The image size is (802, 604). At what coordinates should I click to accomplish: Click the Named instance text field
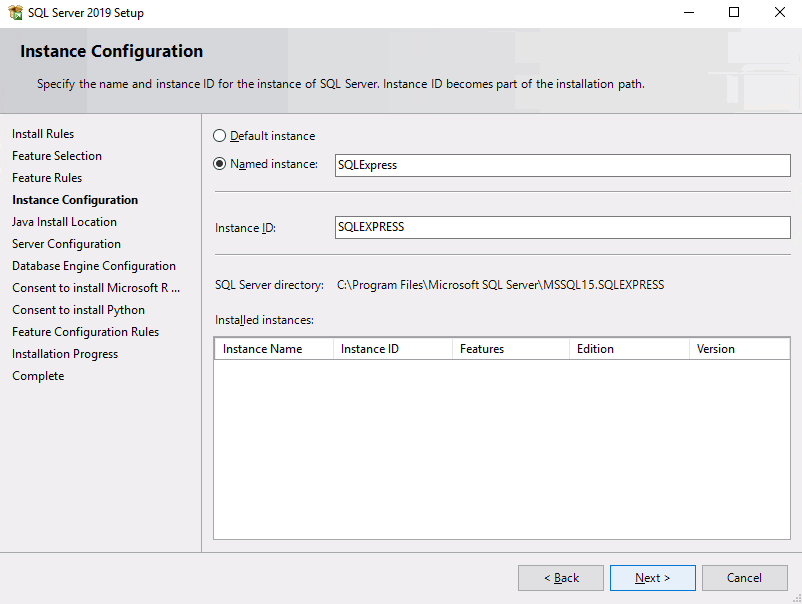563,165
